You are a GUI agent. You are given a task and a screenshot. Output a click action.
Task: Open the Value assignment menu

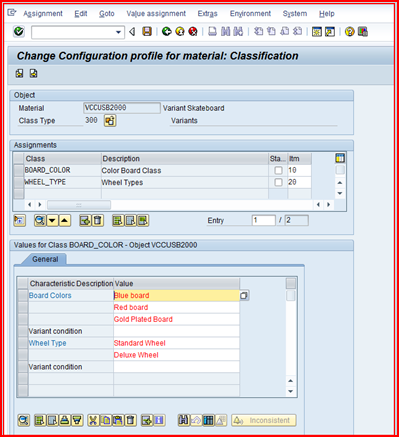156,14
